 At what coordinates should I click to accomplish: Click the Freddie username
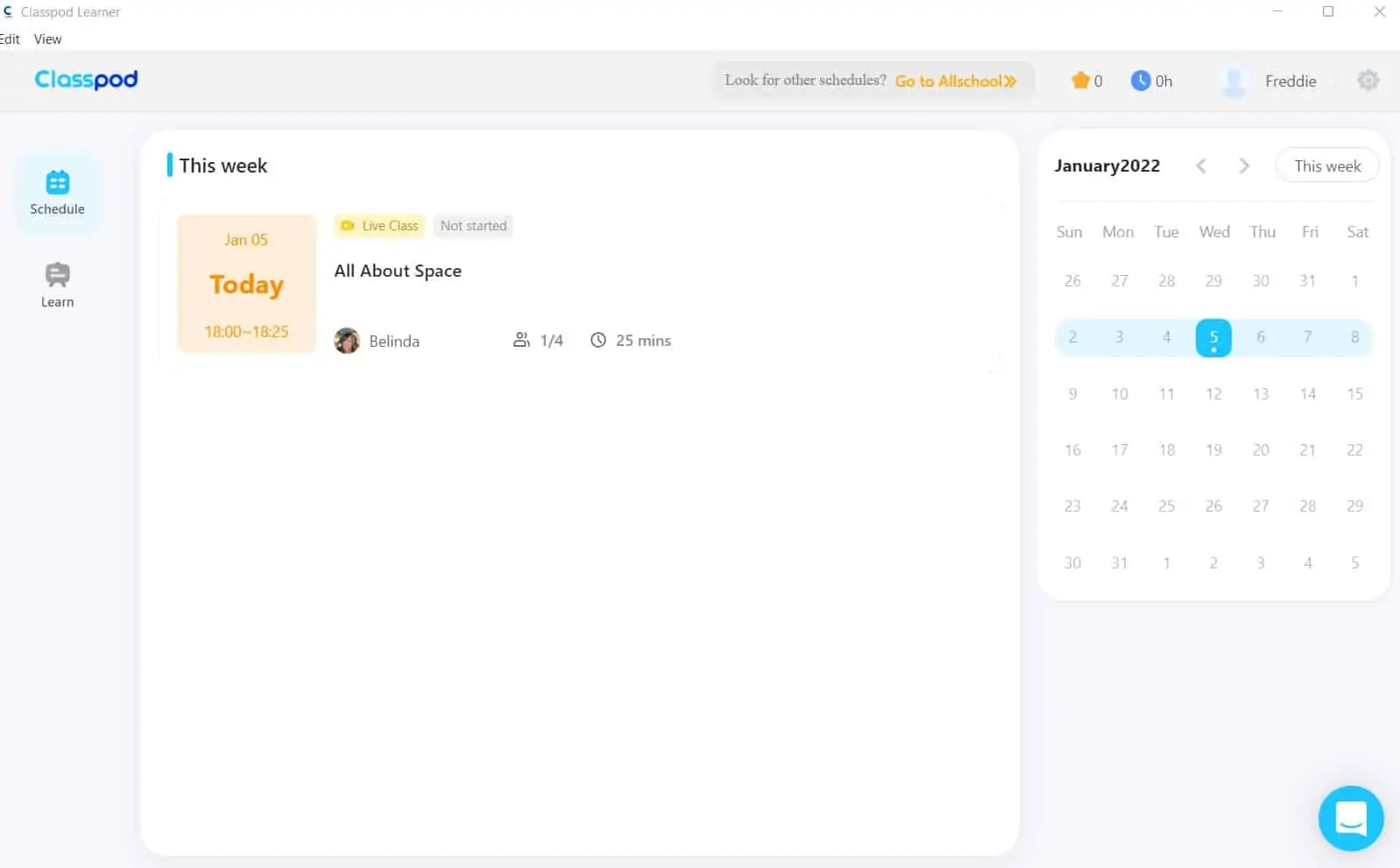tap(1290, 81)
